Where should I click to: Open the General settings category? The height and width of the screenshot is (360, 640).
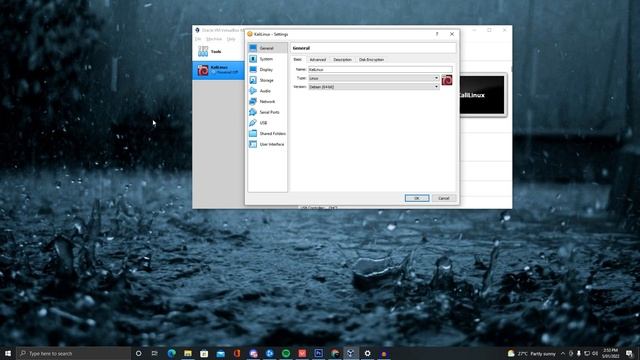267,48
